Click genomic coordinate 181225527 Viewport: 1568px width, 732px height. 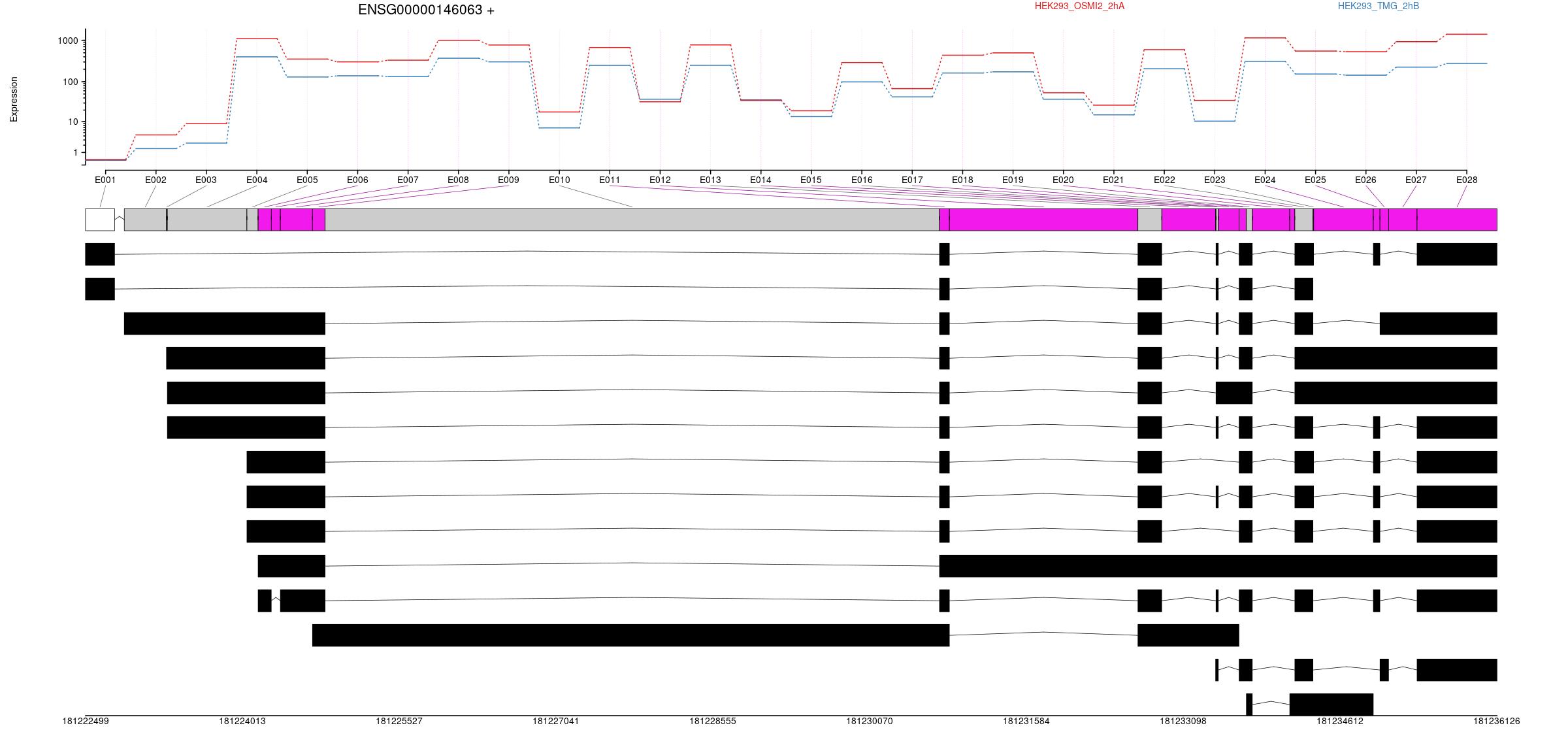pos(399,722)
